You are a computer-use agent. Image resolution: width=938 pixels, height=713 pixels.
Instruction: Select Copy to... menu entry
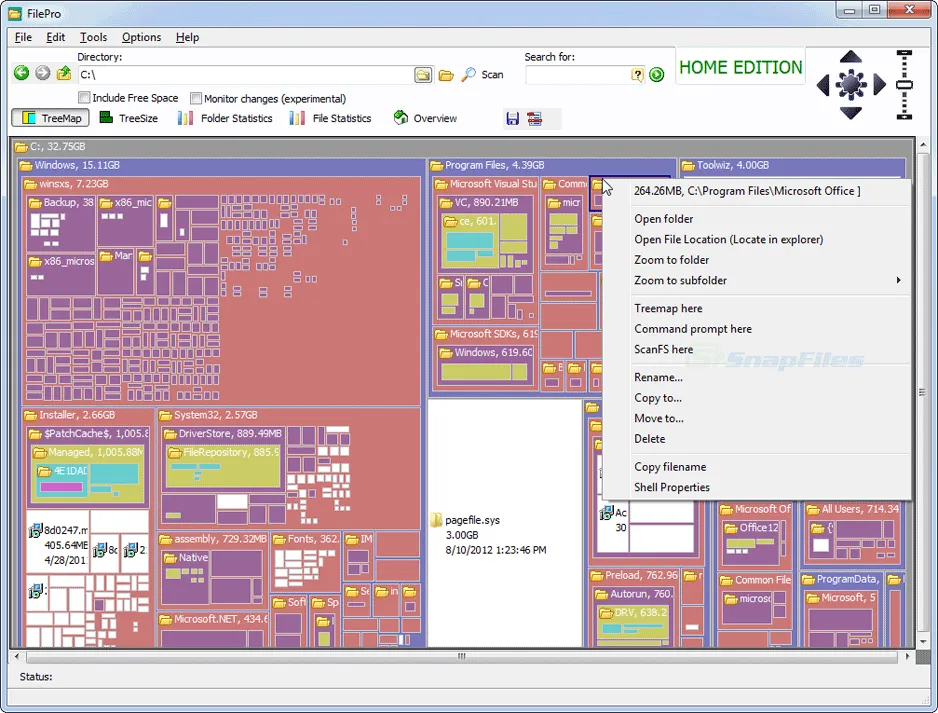click(657, 397)
